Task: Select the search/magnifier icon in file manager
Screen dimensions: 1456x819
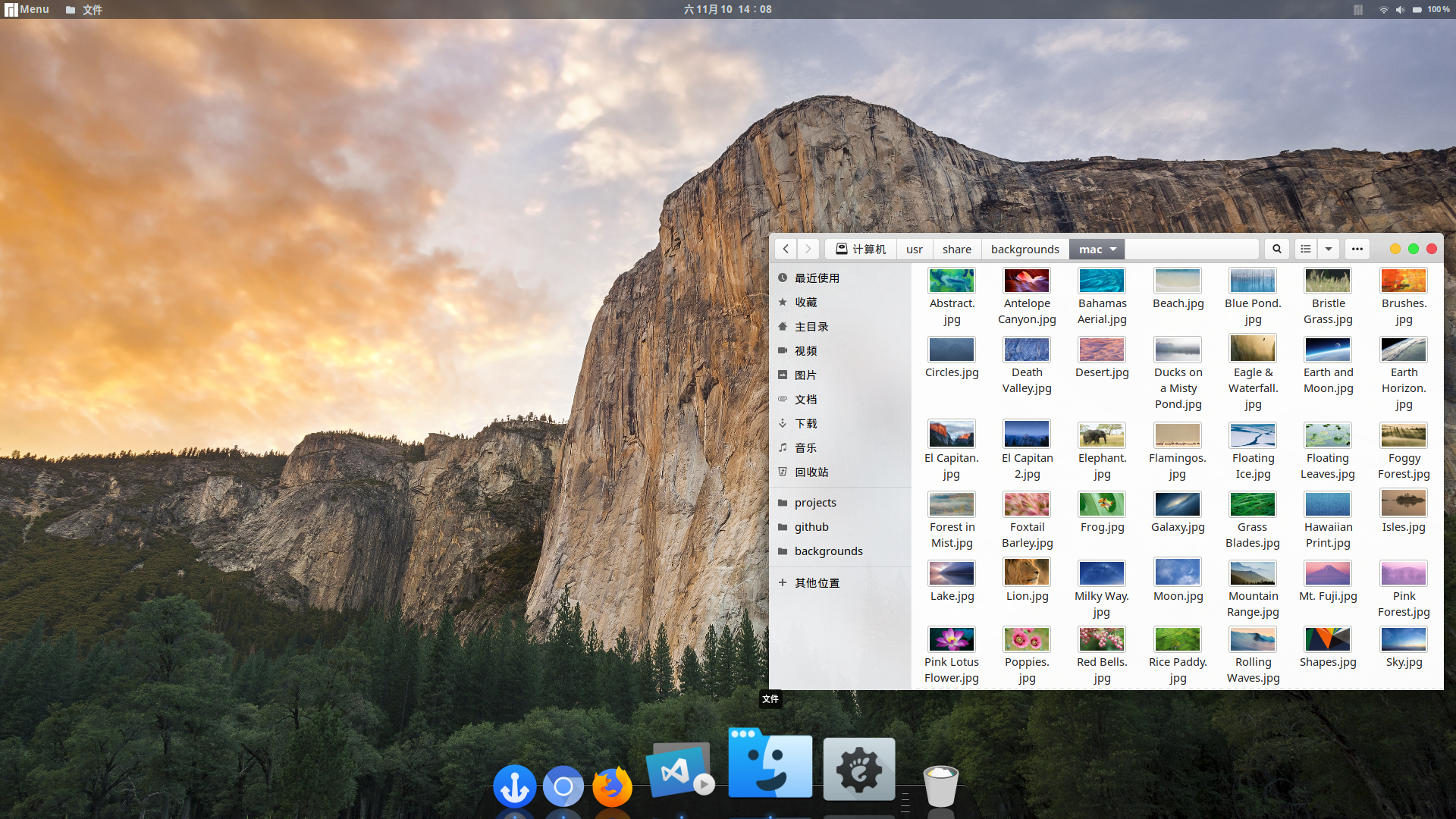Action: (x=1276, y=249)
